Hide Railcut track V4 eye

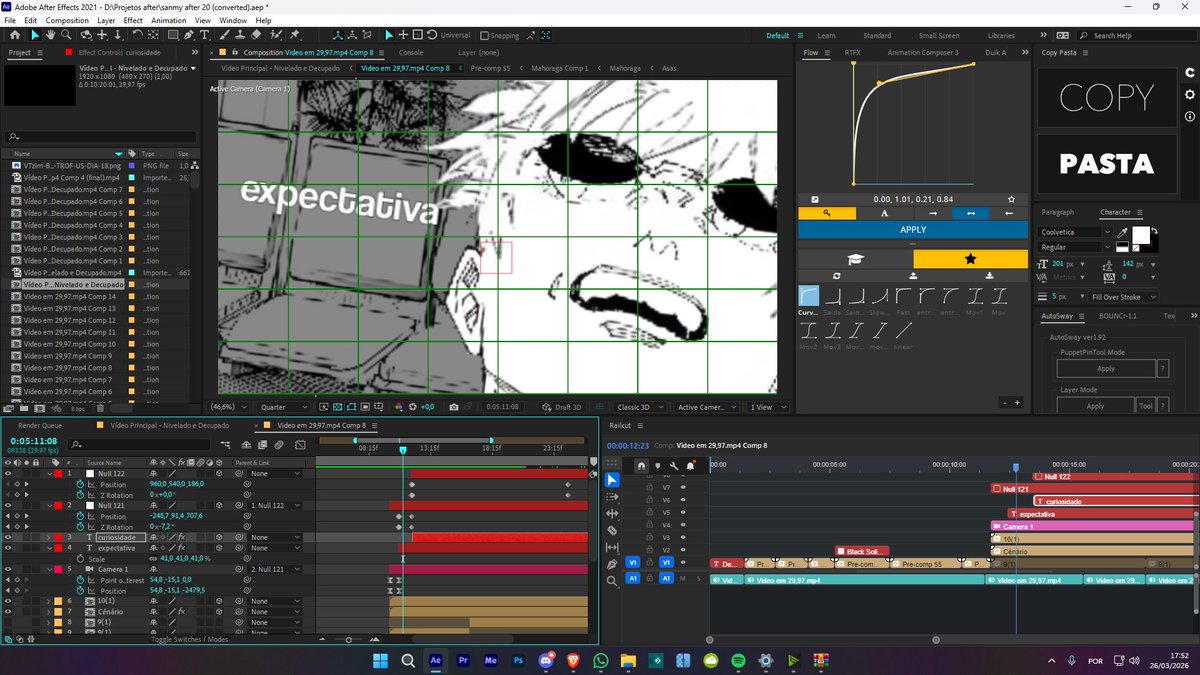(683, 525)
